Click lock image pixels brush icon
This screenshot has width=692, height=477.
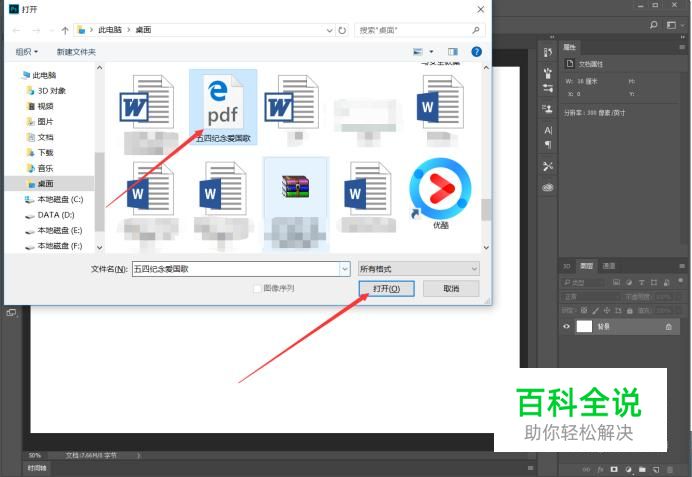(595, 311)
